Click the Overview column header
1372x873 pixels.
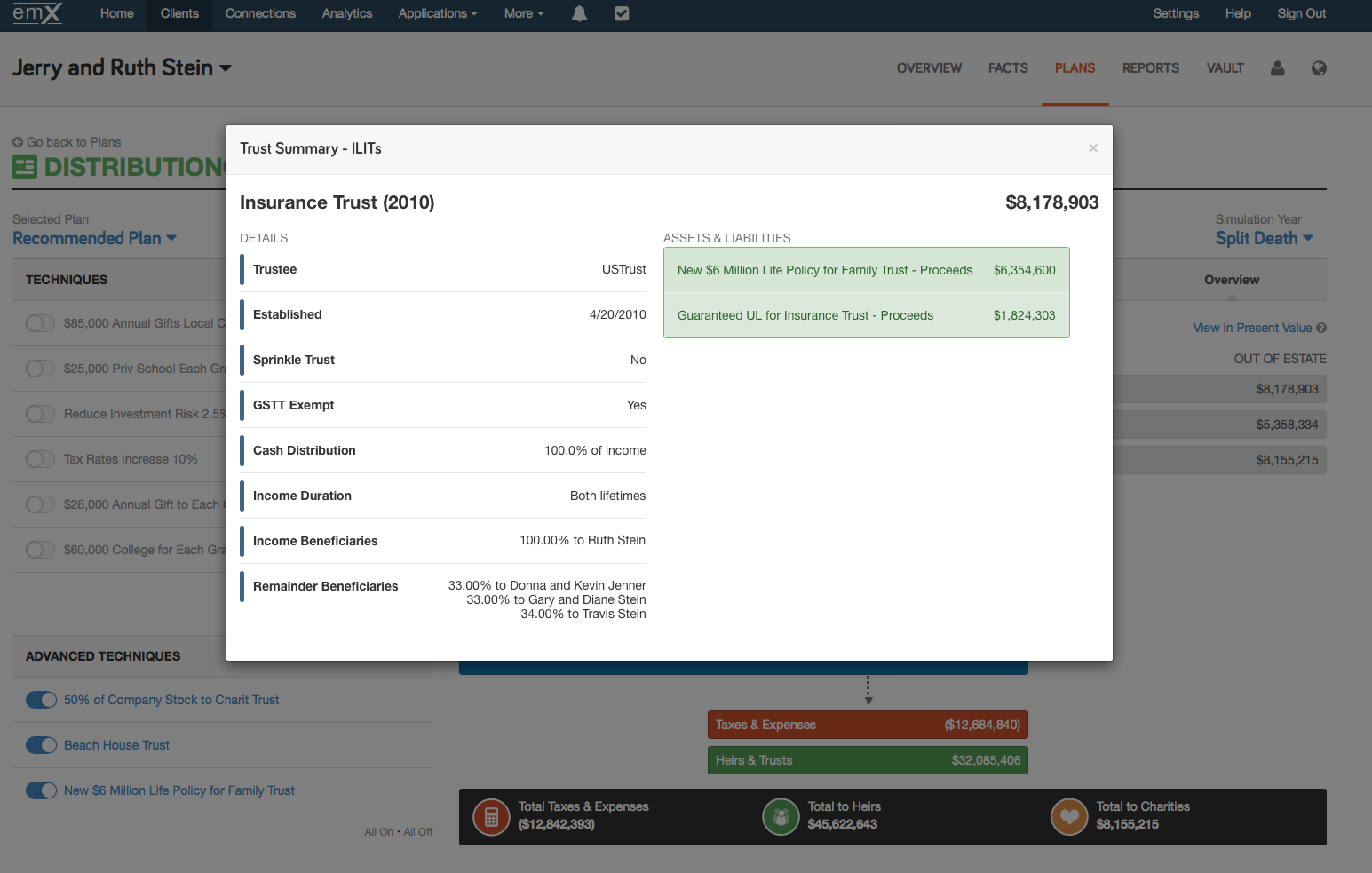click(1231, 280)
